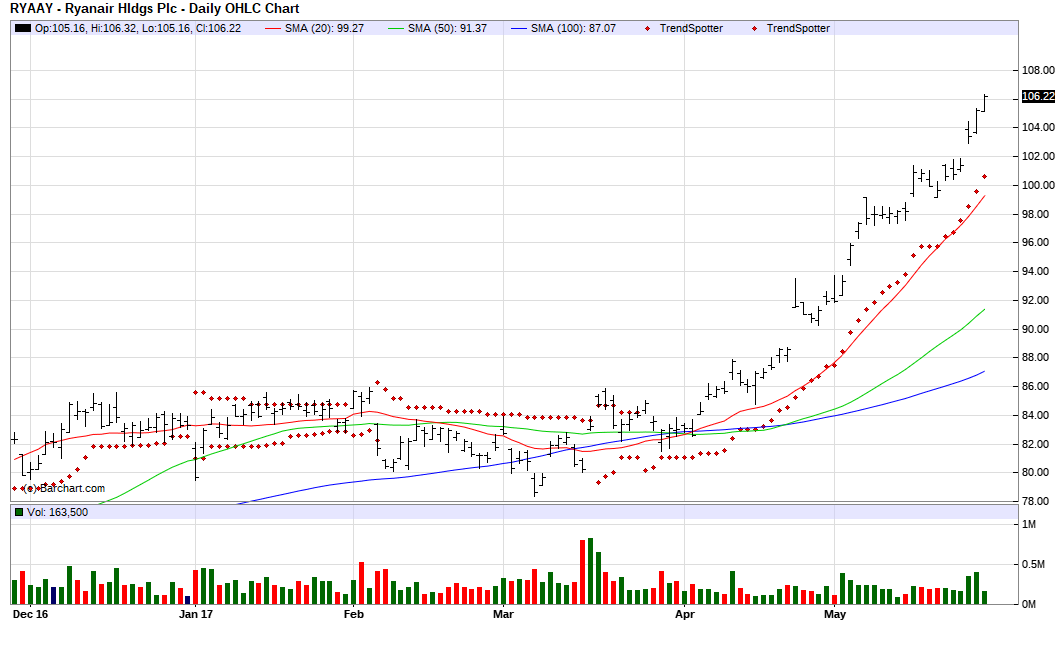
Task: Click the Mar date axis label
Action: click(503, 615)
